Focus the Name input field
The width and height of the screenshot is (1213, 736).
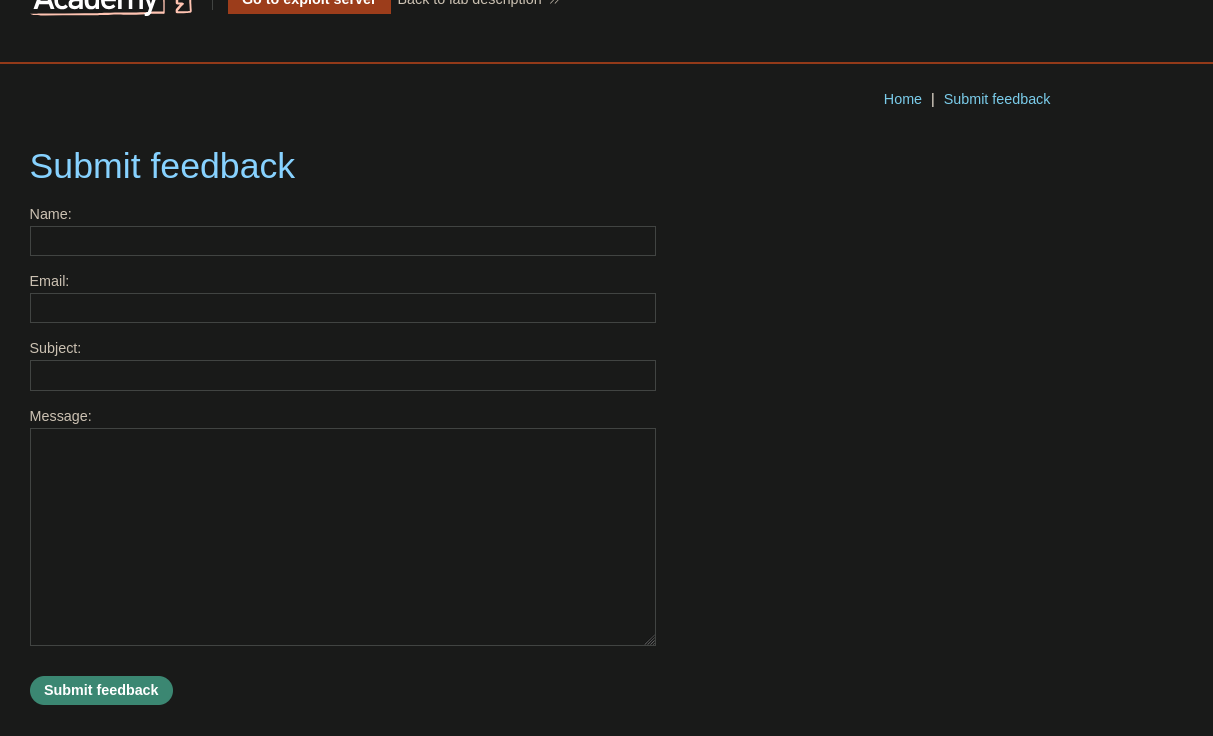tap(342, 241)
